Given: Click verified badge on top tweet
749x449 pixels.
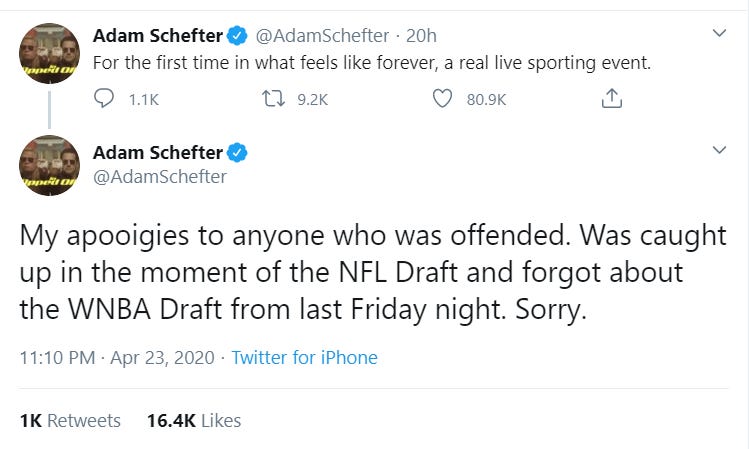Looking at the screenshot, I should click(x=236, y=36).
